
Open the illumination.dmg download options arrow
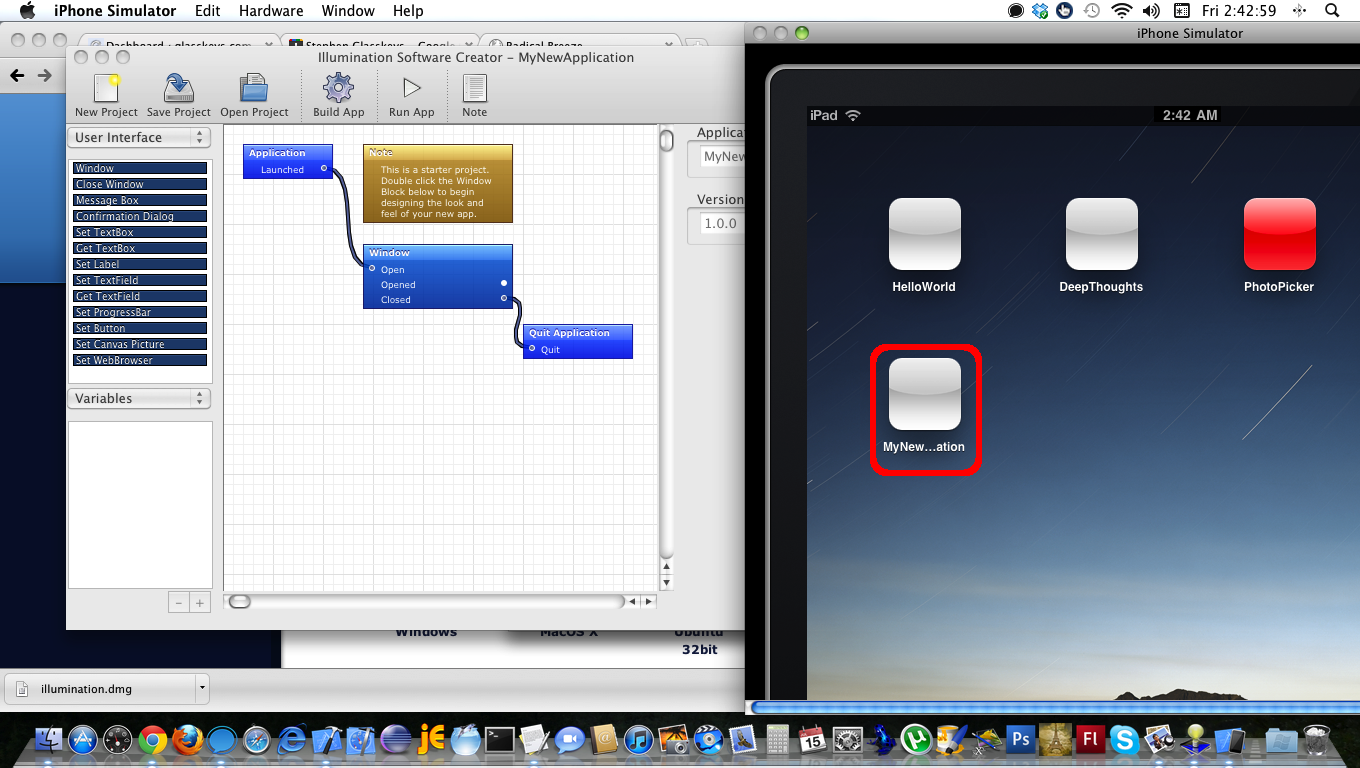tap(202, 688)
